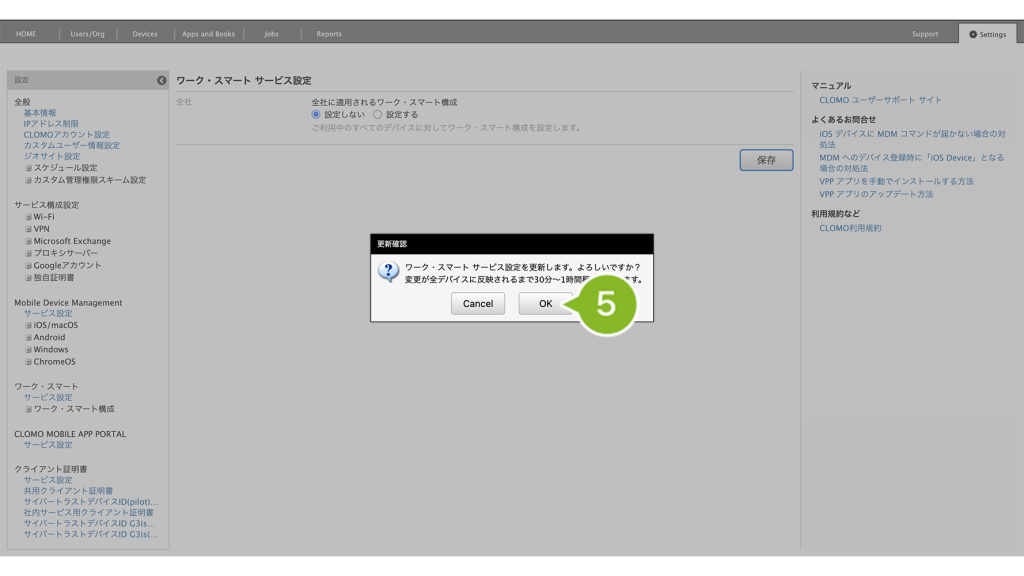Expand the ChromeOS tree node
The height and width of the screenshot is (576, 1024).
(x=29, y=362)
